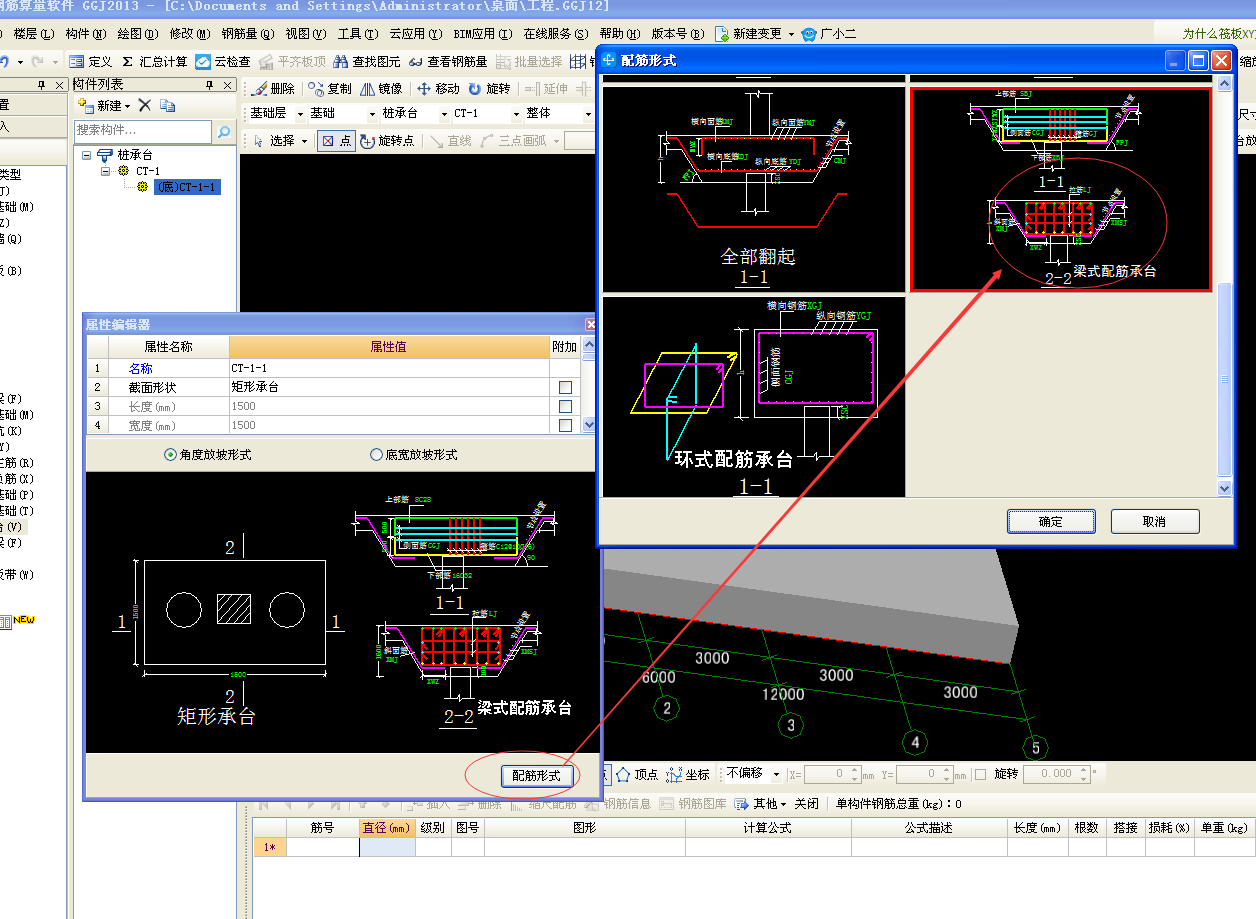This screenshot has width=1256, height=919.
Task: Open the 修改(M) menu
Action: point(191,34)
